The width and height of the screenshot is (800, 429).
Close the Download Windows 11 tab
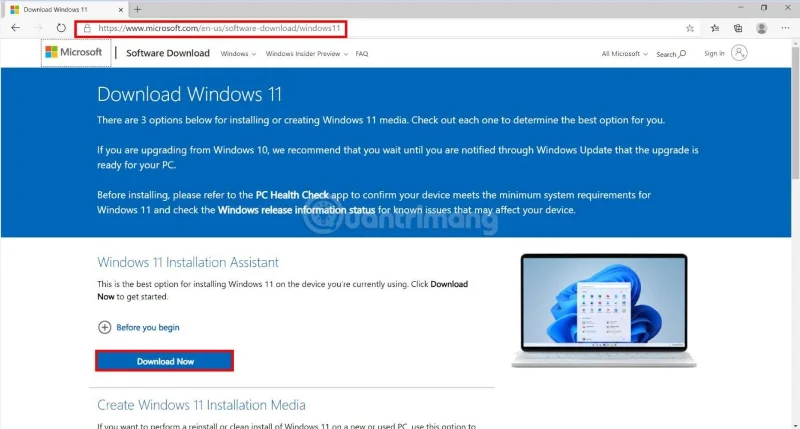click(121, 10)
